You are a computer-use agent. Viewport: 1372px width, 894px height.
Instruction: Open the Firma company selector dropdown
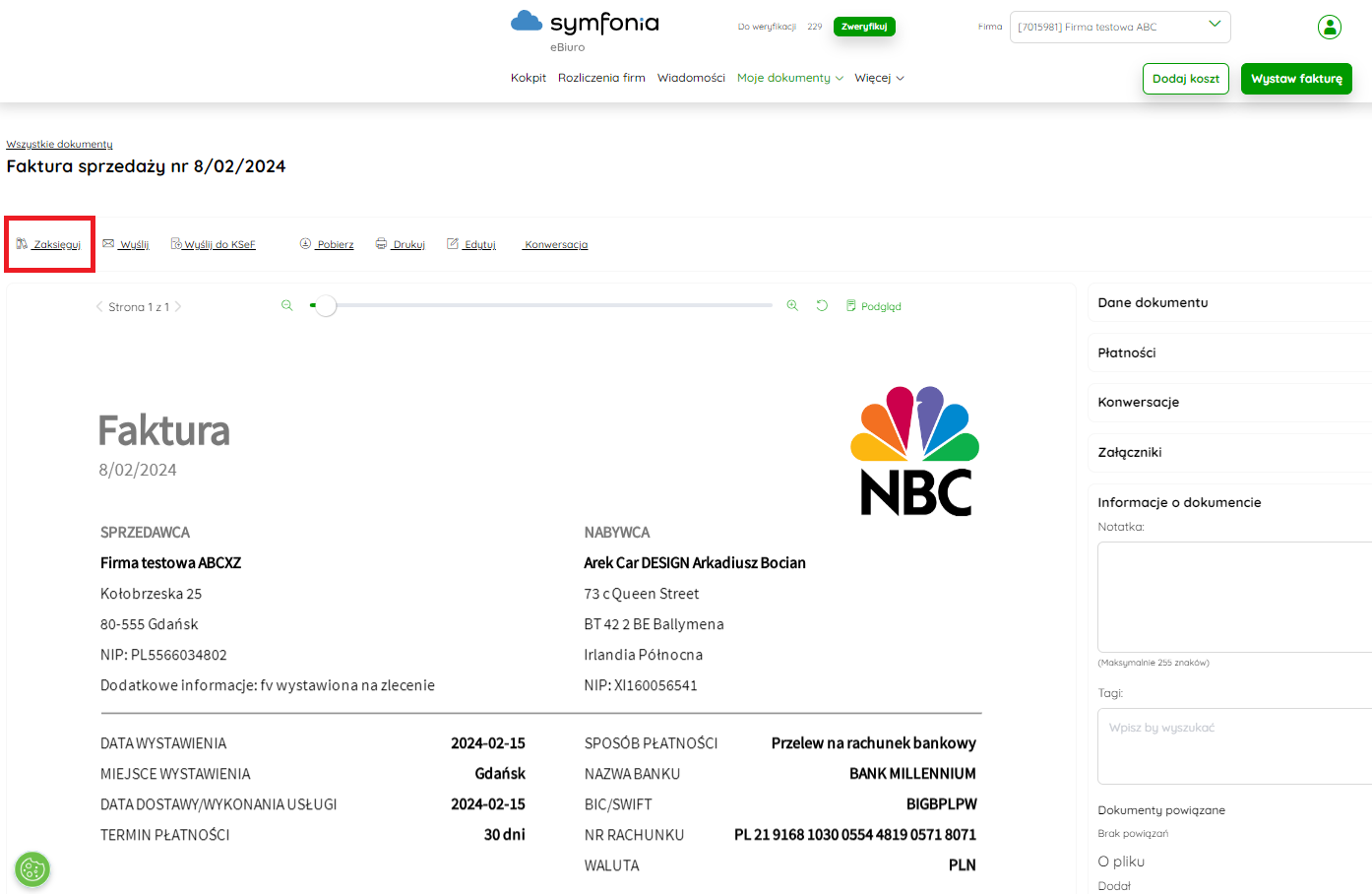(1120, 27)
